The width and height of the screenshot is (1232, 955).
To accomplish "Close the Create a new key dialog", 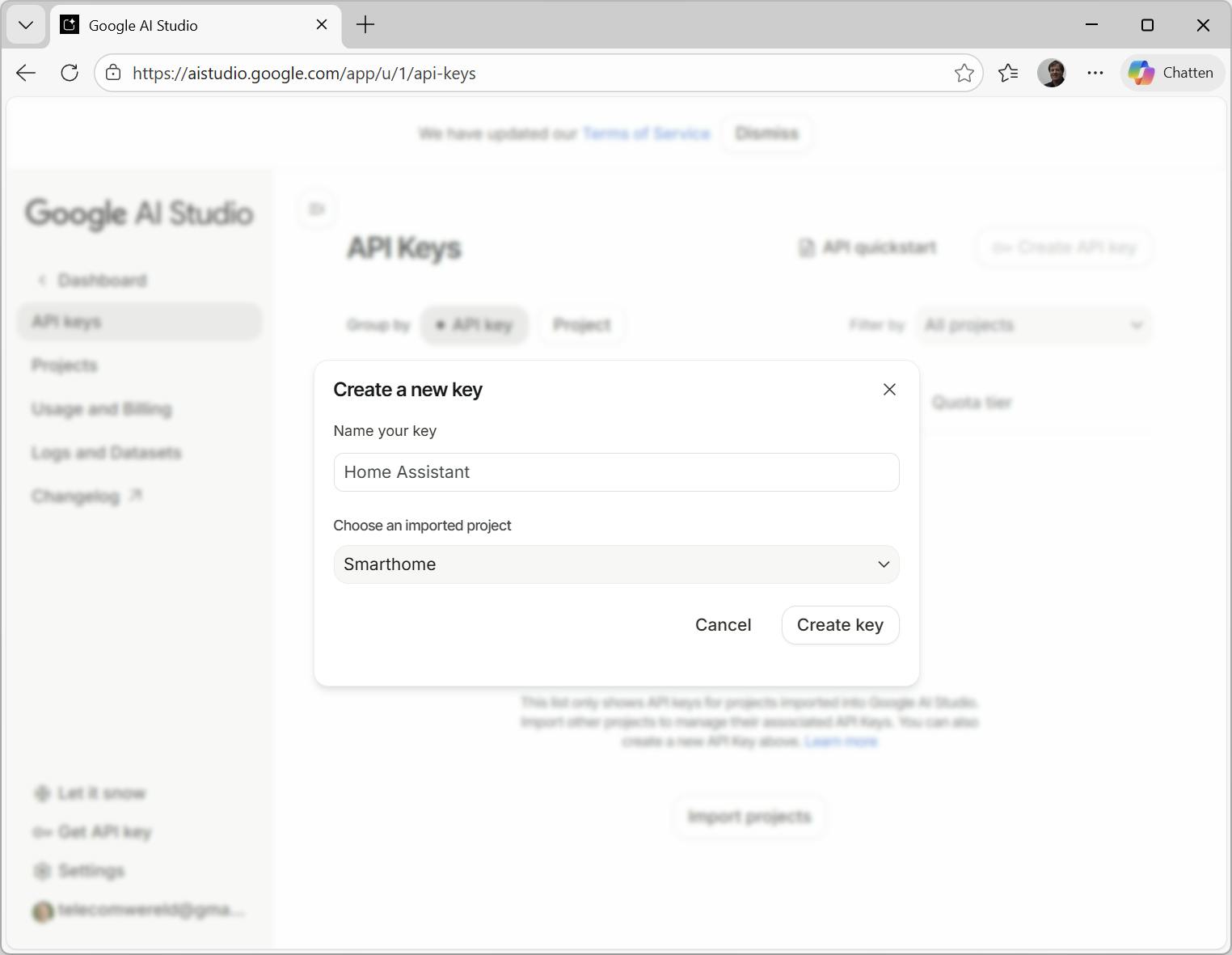I will (x=889, y=390).
